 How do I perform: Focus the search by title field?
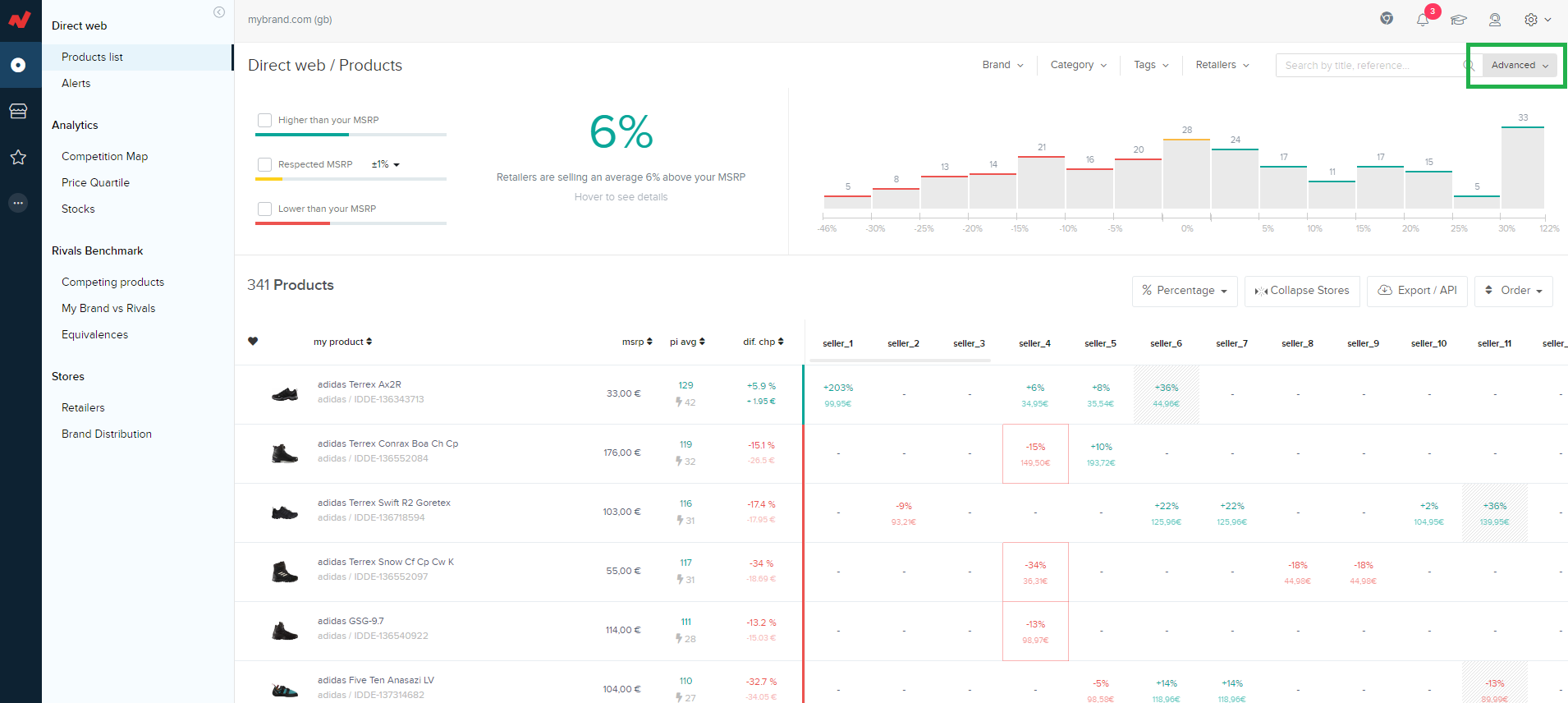(1371, 65)
